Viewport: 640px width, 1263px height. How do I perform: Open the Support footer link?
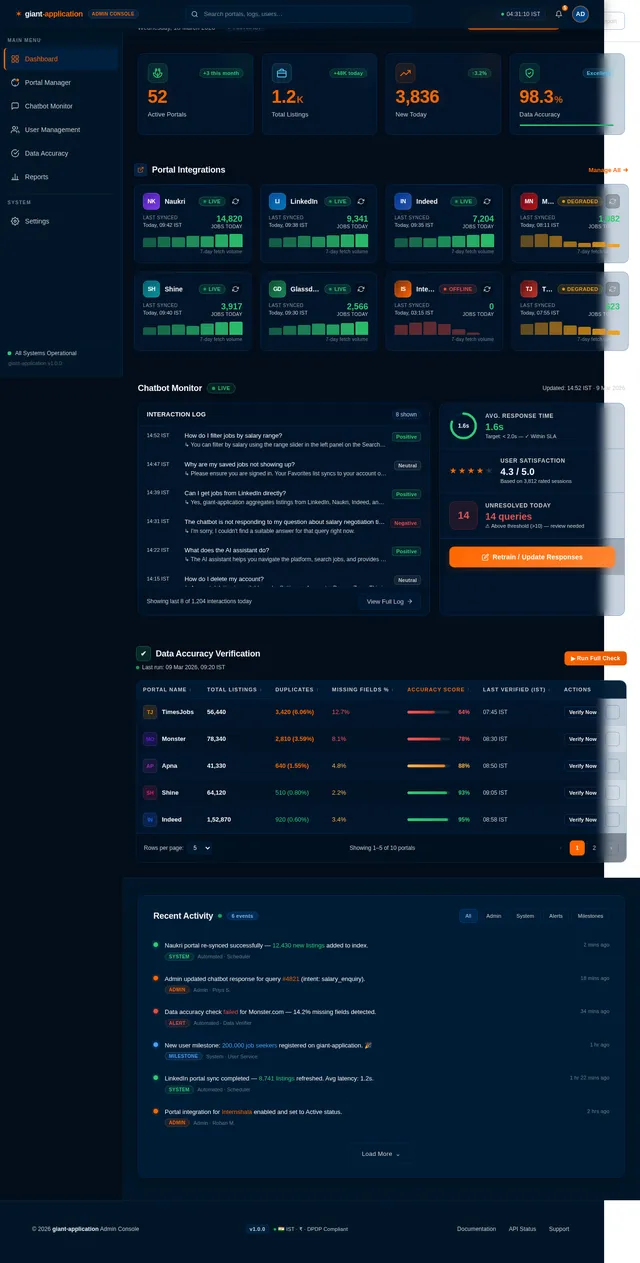559,1229
